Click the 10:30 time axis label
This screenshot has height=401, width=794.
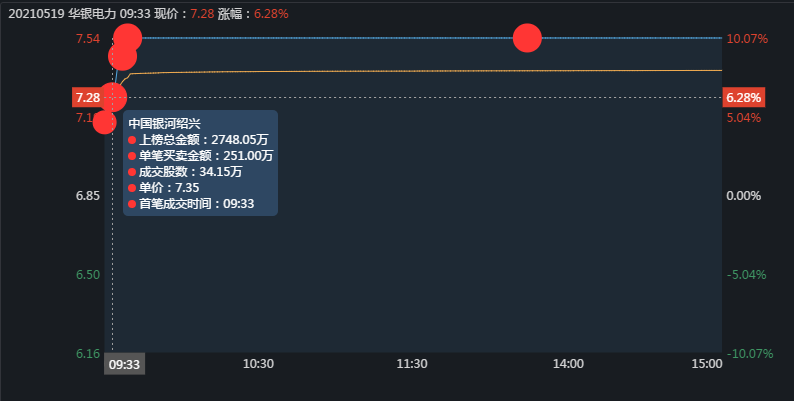click(x=259, y=365)
